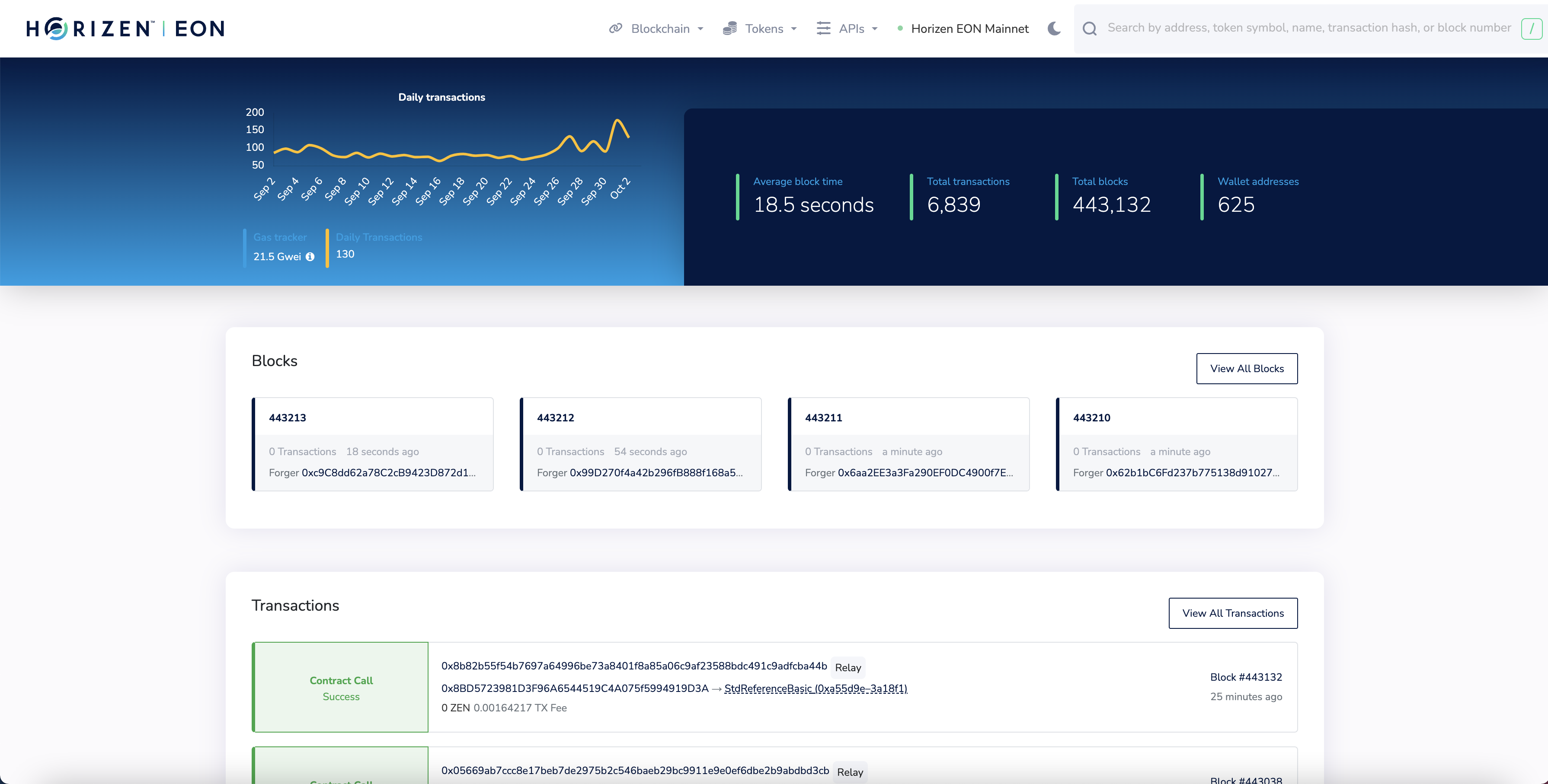Screen dimensions: 1548x784
Task: Open transaction hash 0x8b82b55f54b7697a
Action: (634, 666)
